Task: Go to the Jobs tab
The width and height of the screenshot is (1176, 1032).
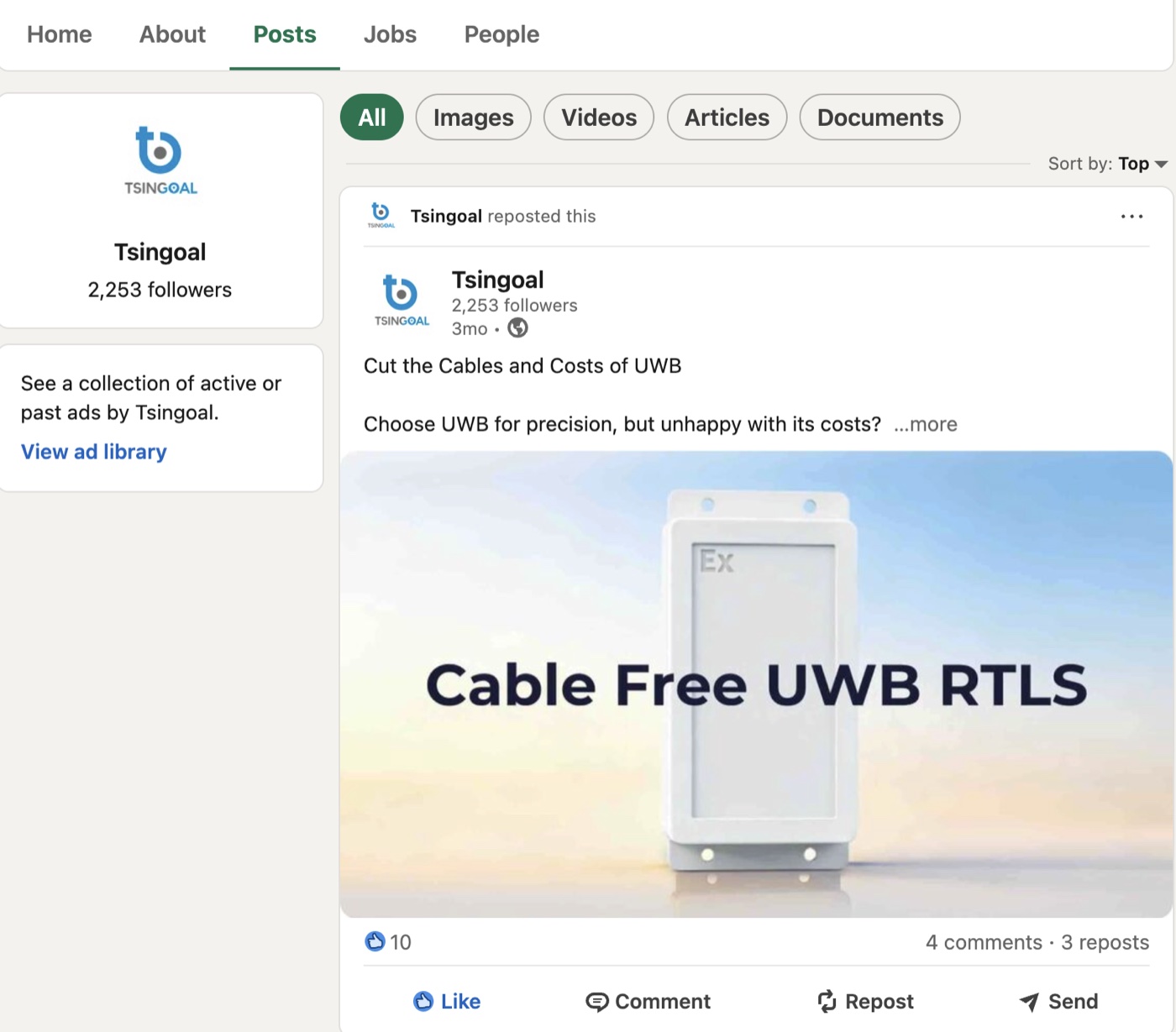Action: coord(390,34)
